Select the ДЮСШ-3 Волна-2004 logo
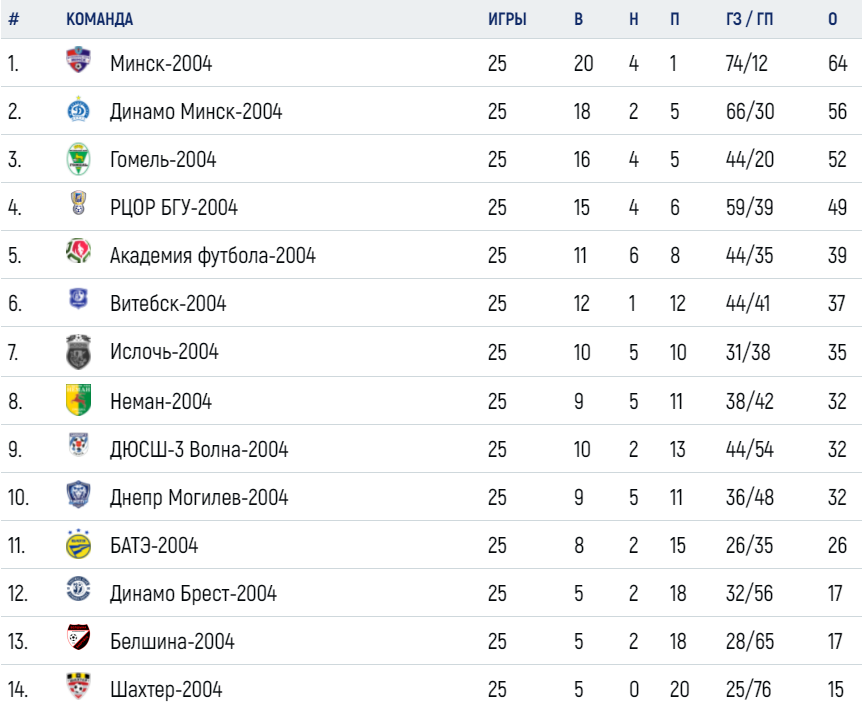This screenshot has width=862, height=709. (x=79, y=445)
